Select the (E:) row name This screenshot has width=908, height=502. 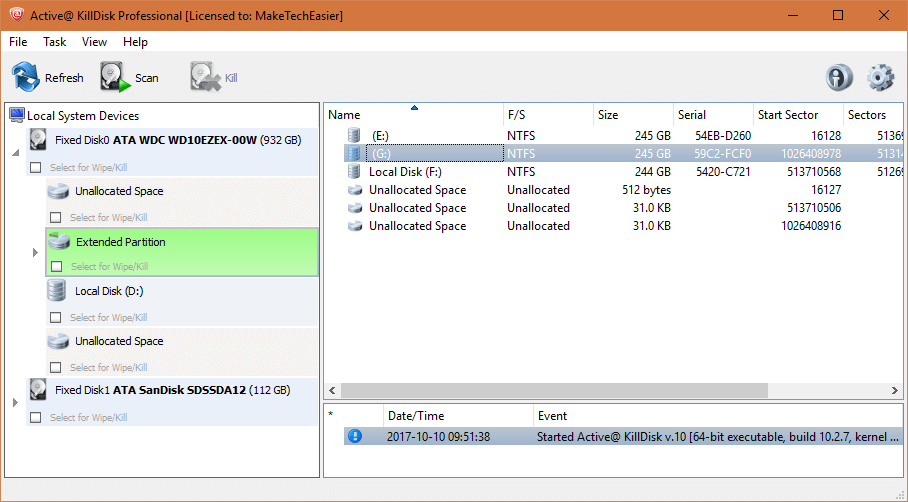click(x=380, y=136)
